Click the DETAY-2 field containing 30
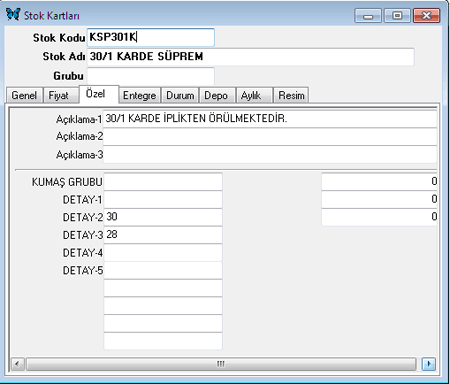This screenshot has height=384, width=450. 163,217
